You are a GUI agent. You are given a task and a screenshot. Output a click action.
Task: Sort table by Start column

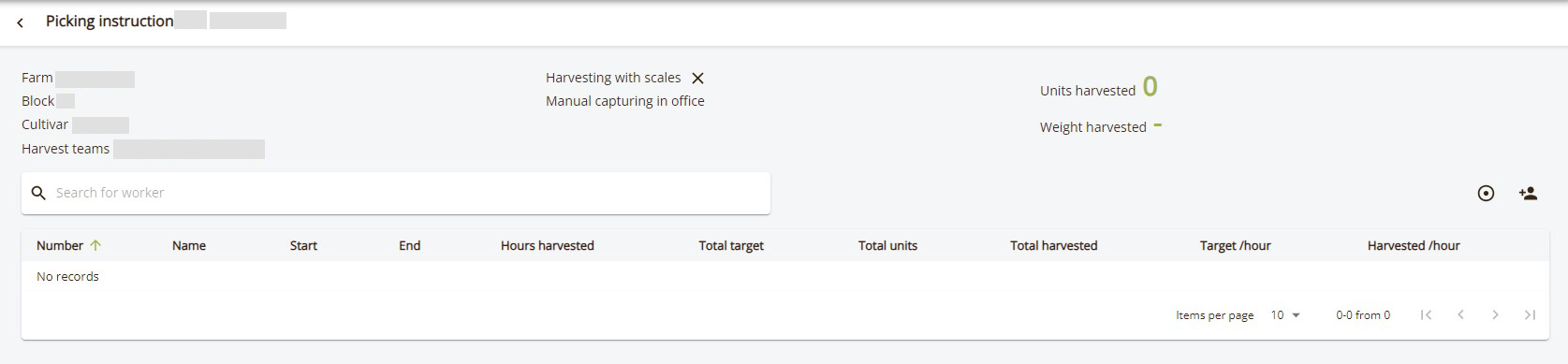(303, 245)
